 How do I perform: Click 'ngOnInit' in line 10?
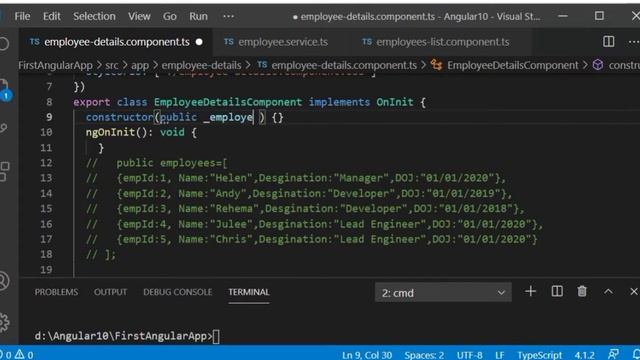[x=110, y=133]
